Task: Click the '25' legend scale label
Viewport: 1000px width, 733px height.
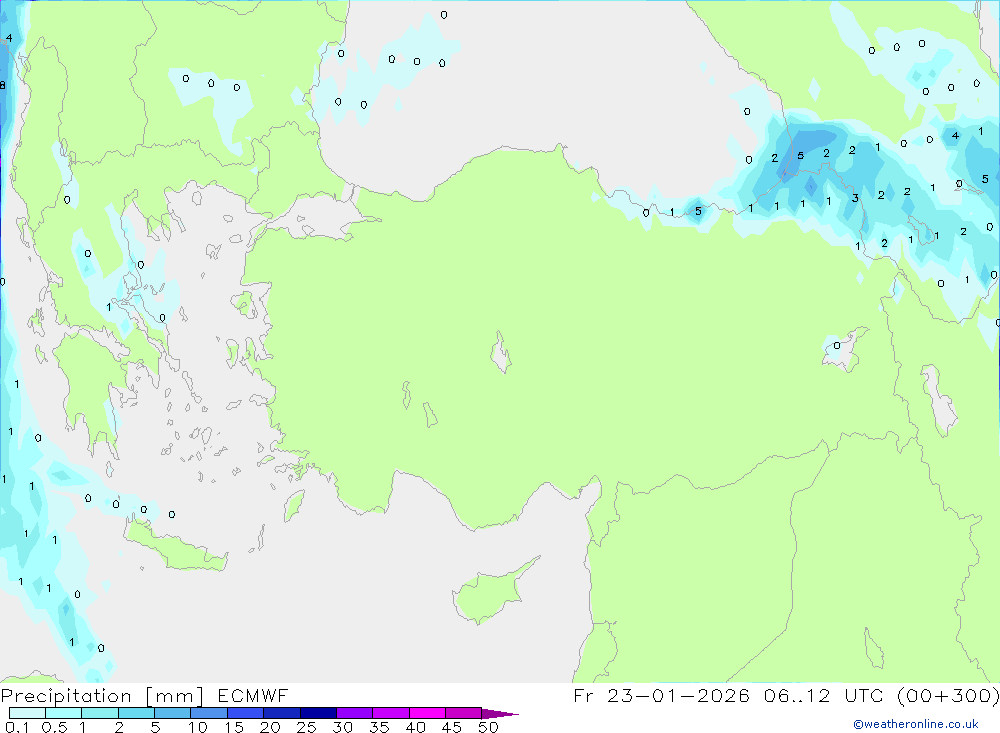Action: point(306,727)
